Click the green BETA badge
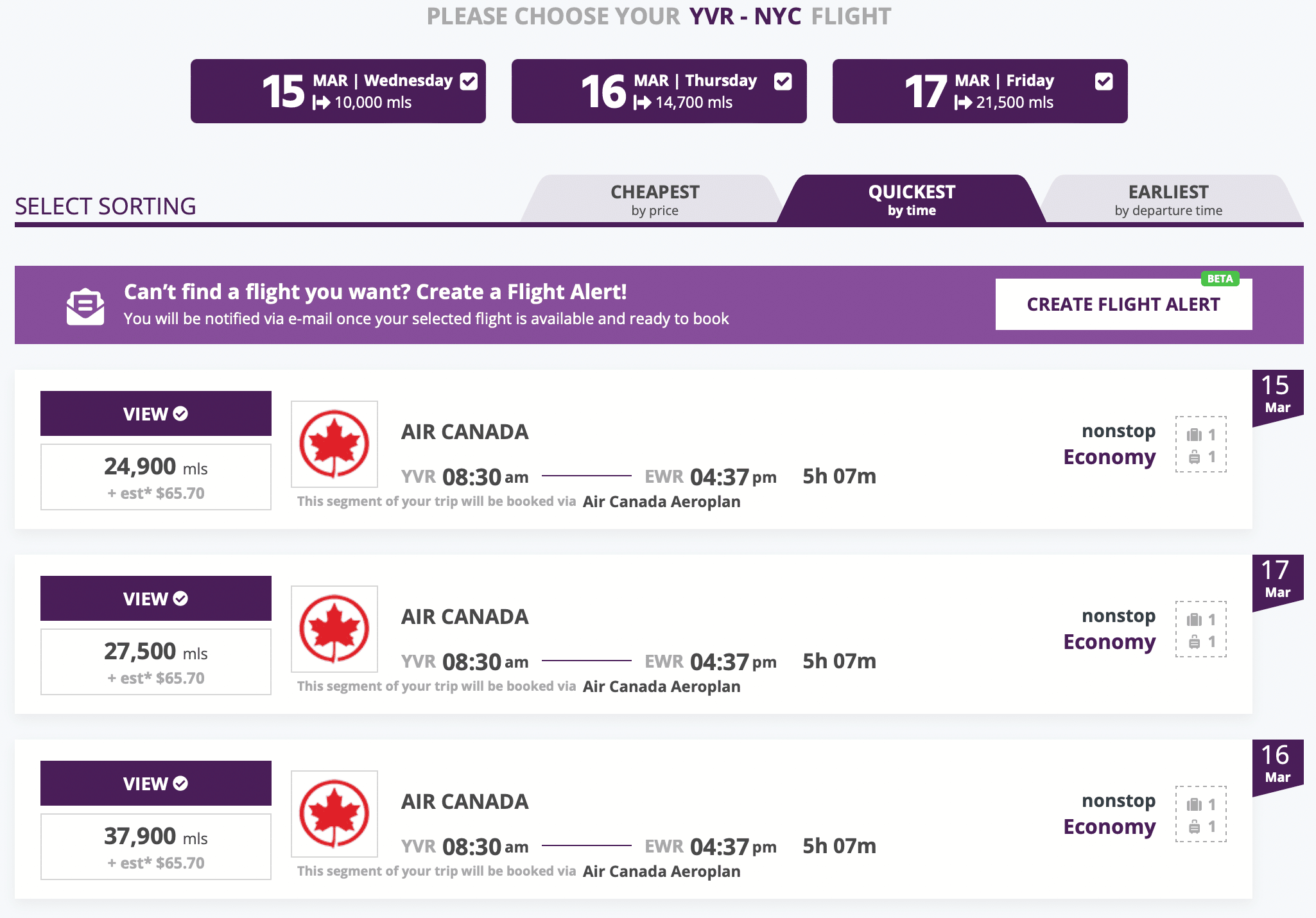1316x918 pixels. 1220,279
